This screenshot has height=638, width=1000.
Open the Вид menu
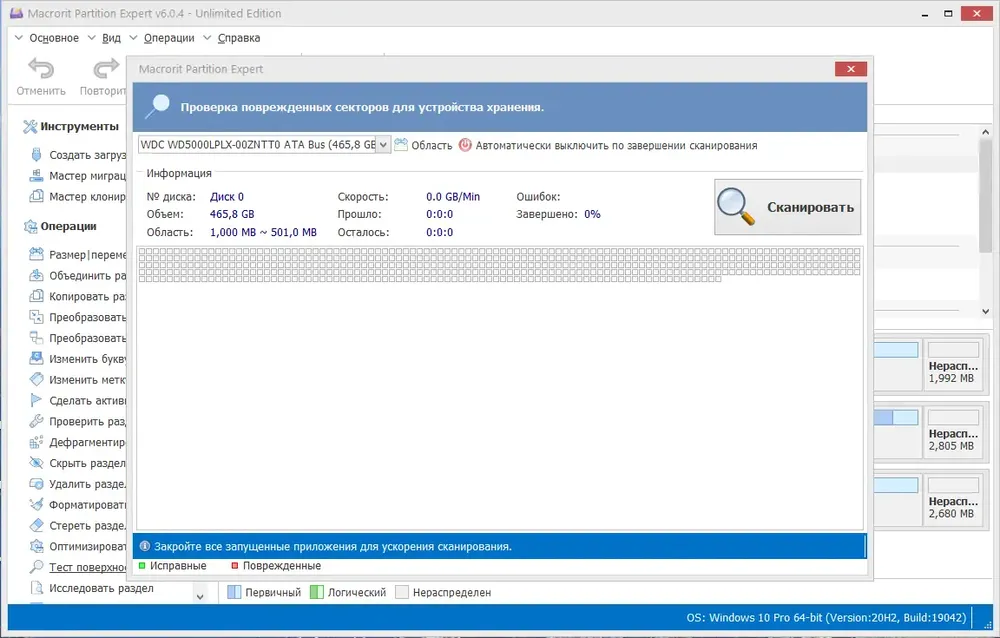point(111,38)
